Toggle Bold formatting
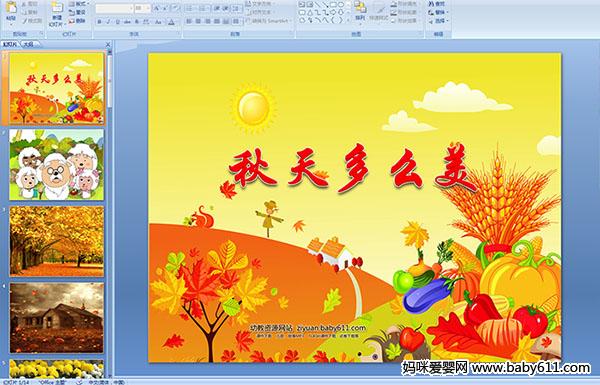Viewport: 600px width, 385px height. tap(99, 22)
